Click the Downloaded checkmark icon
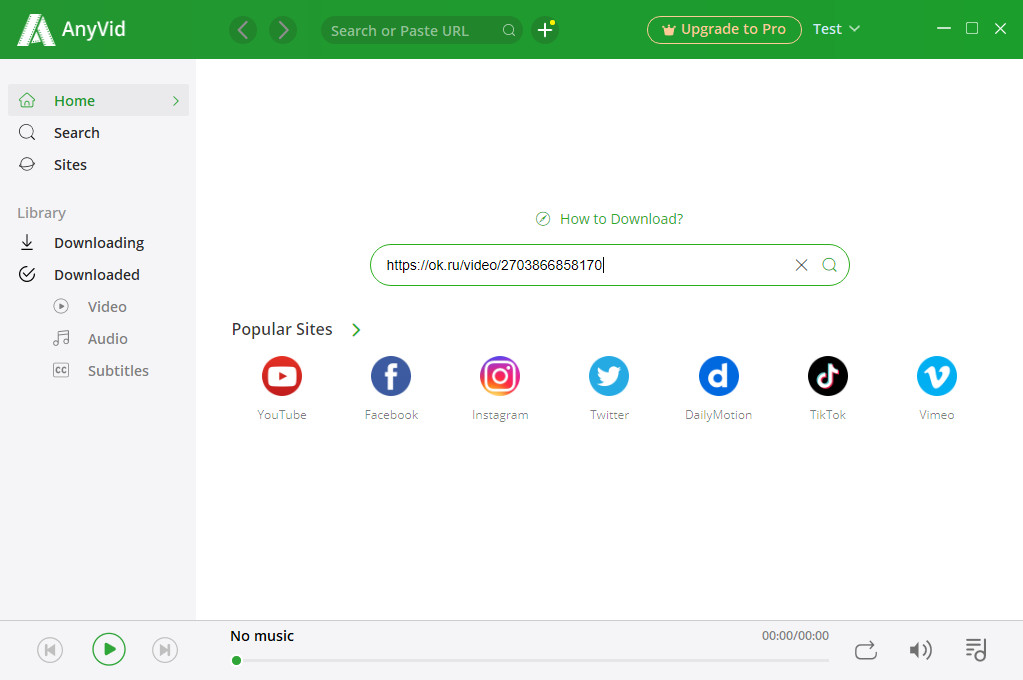This screenshot has height=680, width=1023. click(x=27, y=275)
